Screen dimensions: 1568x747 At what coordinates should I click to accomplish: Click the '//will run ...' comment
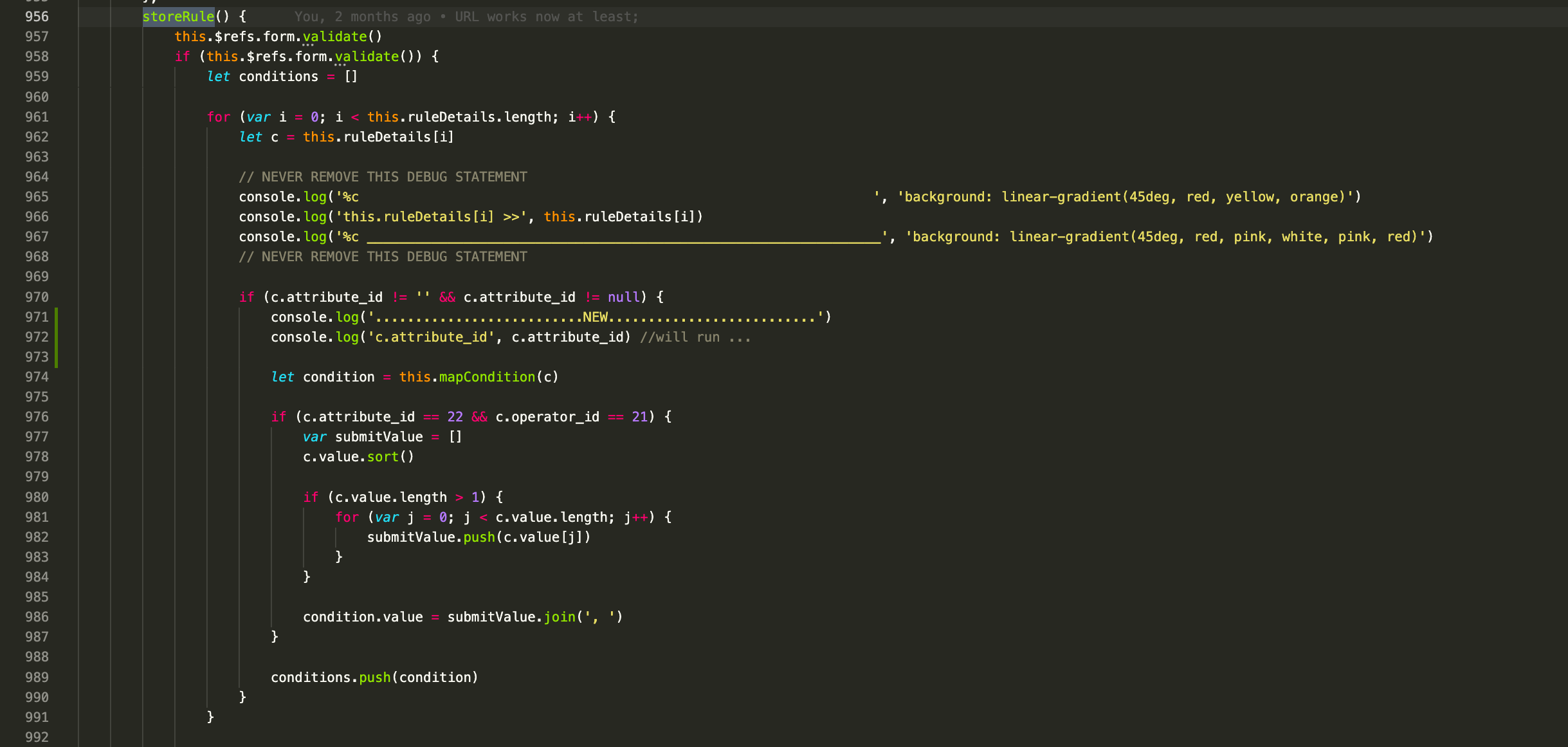(695, 337)
